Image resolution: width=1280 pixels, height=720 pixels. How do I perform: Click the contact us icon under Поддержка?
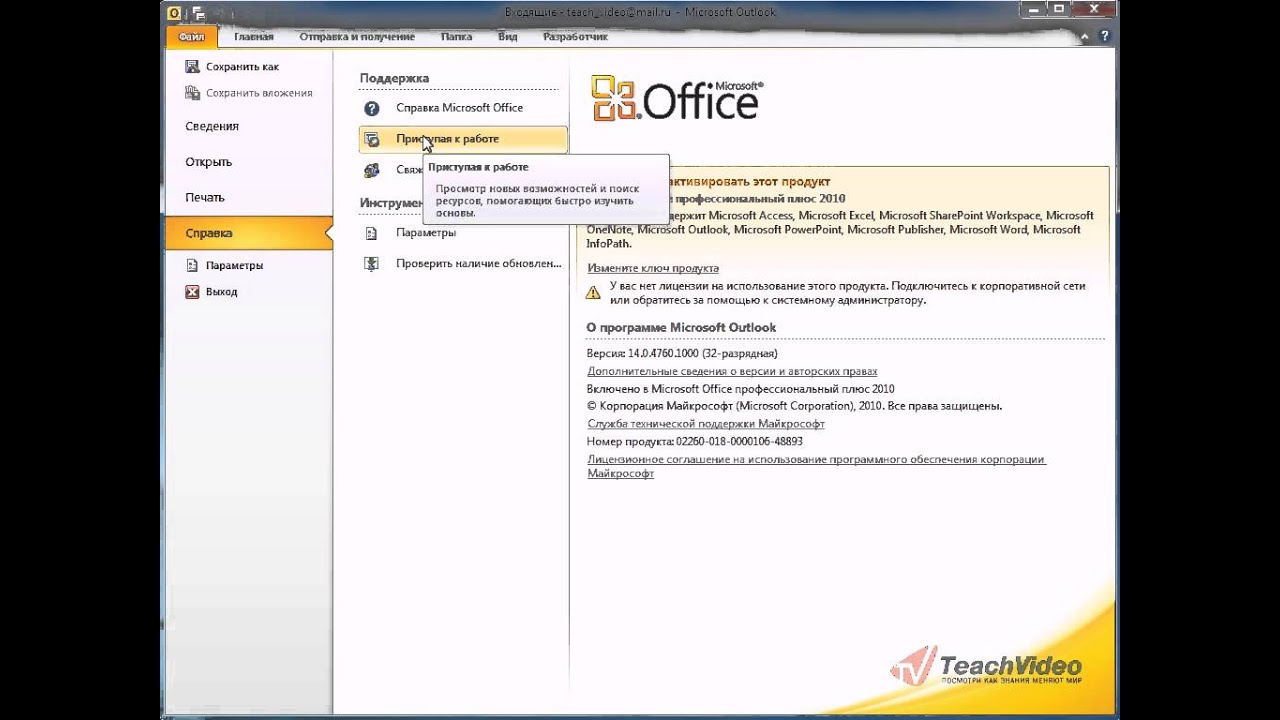(x=372, y=170)
